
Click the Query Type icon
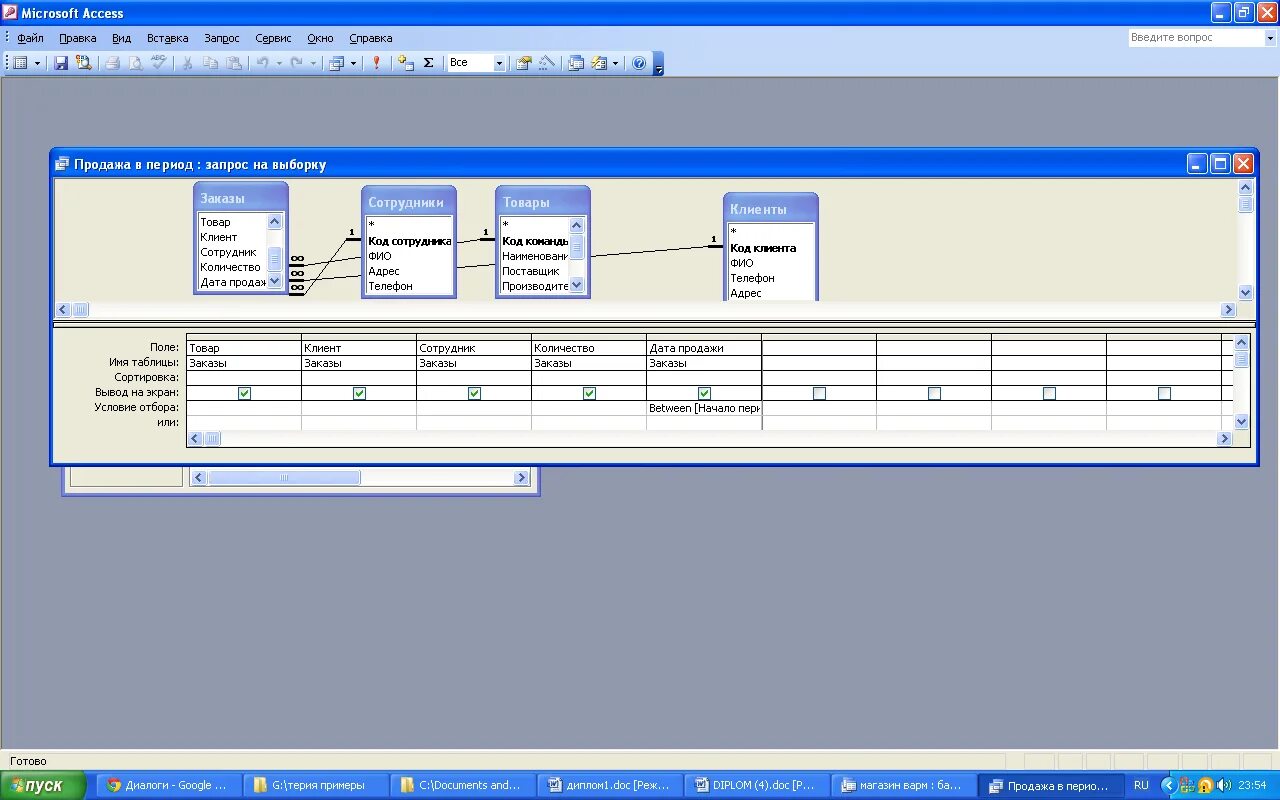tap(337, 63)
